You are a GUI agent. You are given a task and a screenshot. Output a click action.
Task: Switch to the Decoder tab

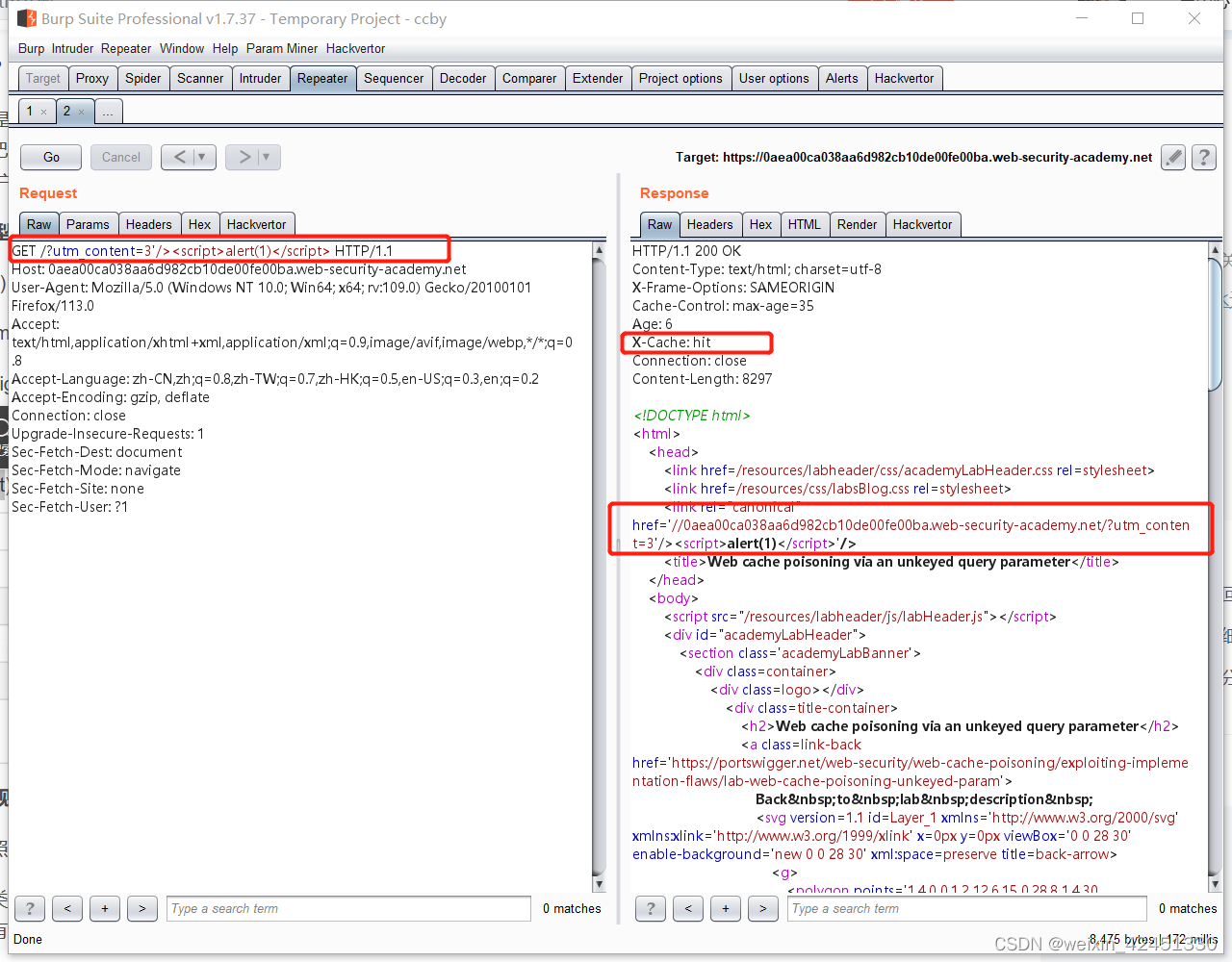point(463,79)
